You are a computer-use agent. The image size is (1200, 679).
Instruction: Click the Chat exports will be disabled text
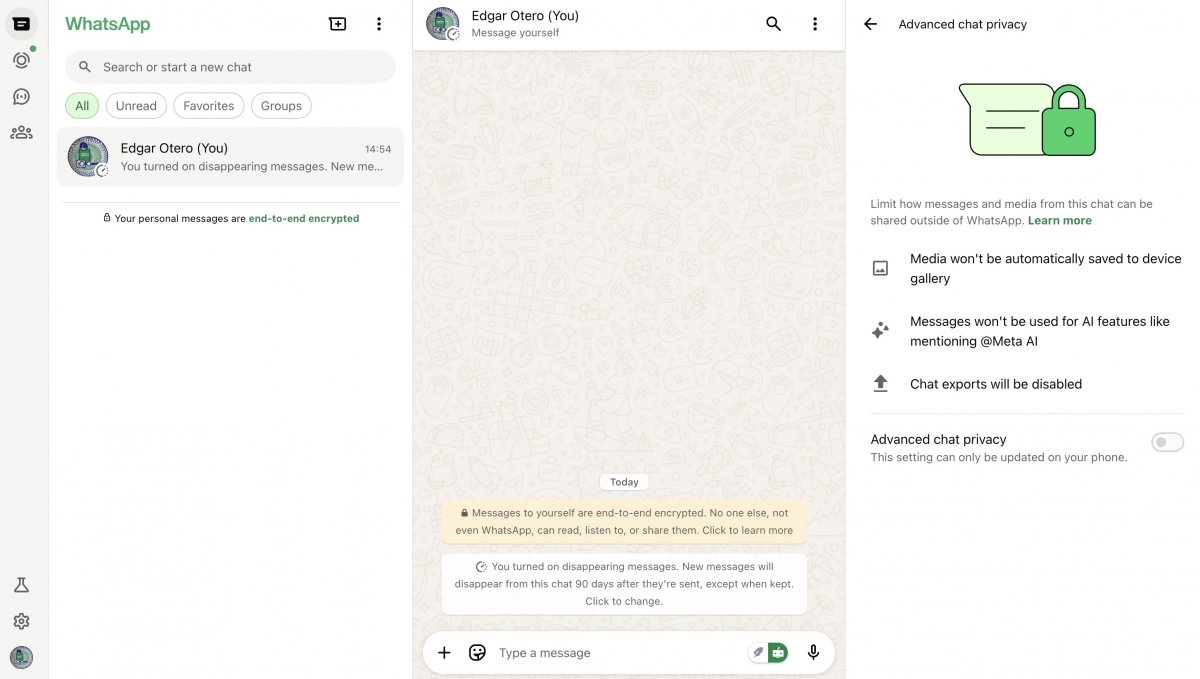click(x=996, y=384)
